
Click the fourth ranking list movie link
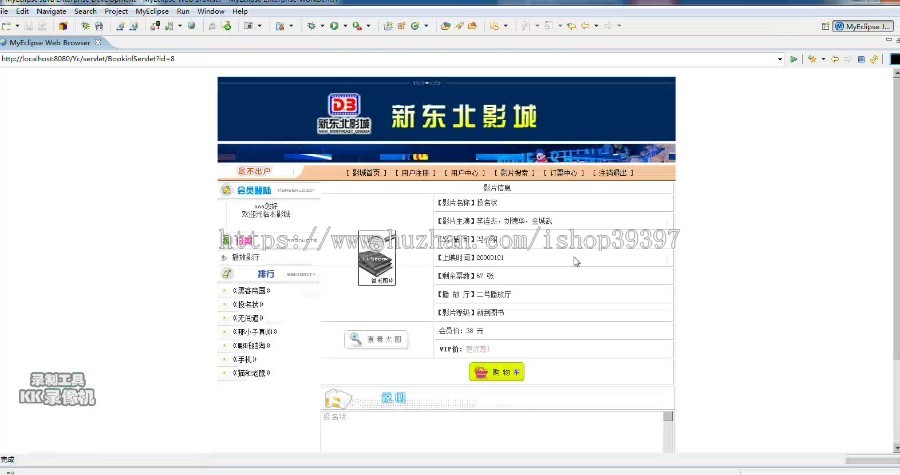pos(255,332)
